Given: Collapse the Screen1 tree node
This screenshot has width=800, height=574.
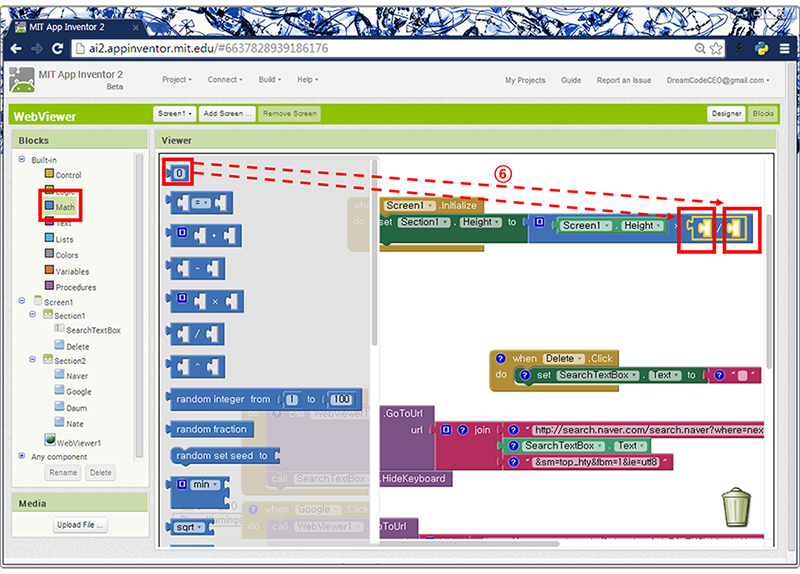Looking at the screenshot, I should click(x=21, y=301).
